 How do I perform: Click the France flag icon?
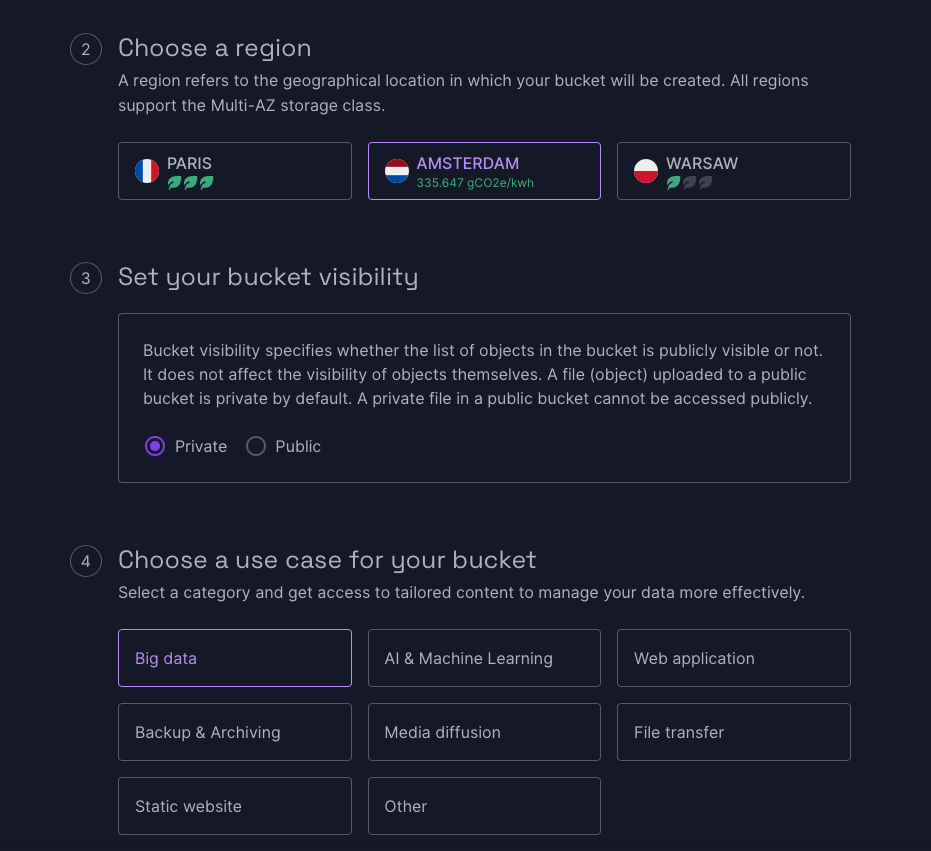tap(147, 171)
